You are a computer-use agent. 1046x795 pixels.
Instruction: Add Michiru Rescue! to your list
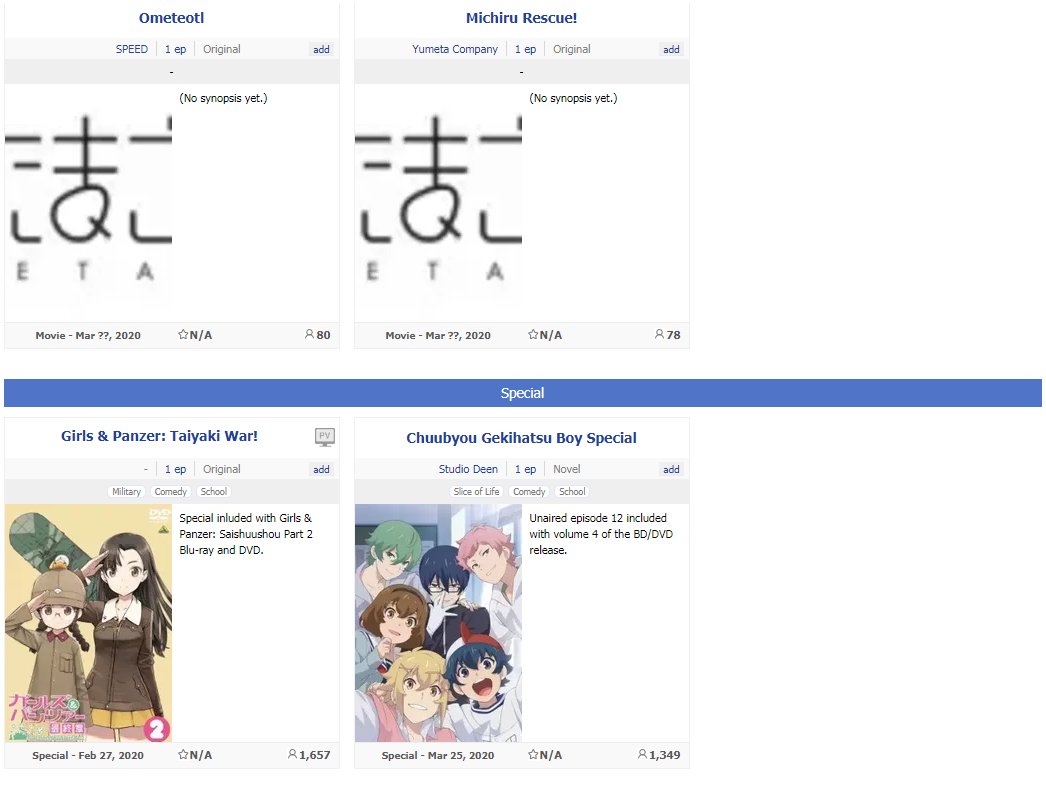[671, 49]
